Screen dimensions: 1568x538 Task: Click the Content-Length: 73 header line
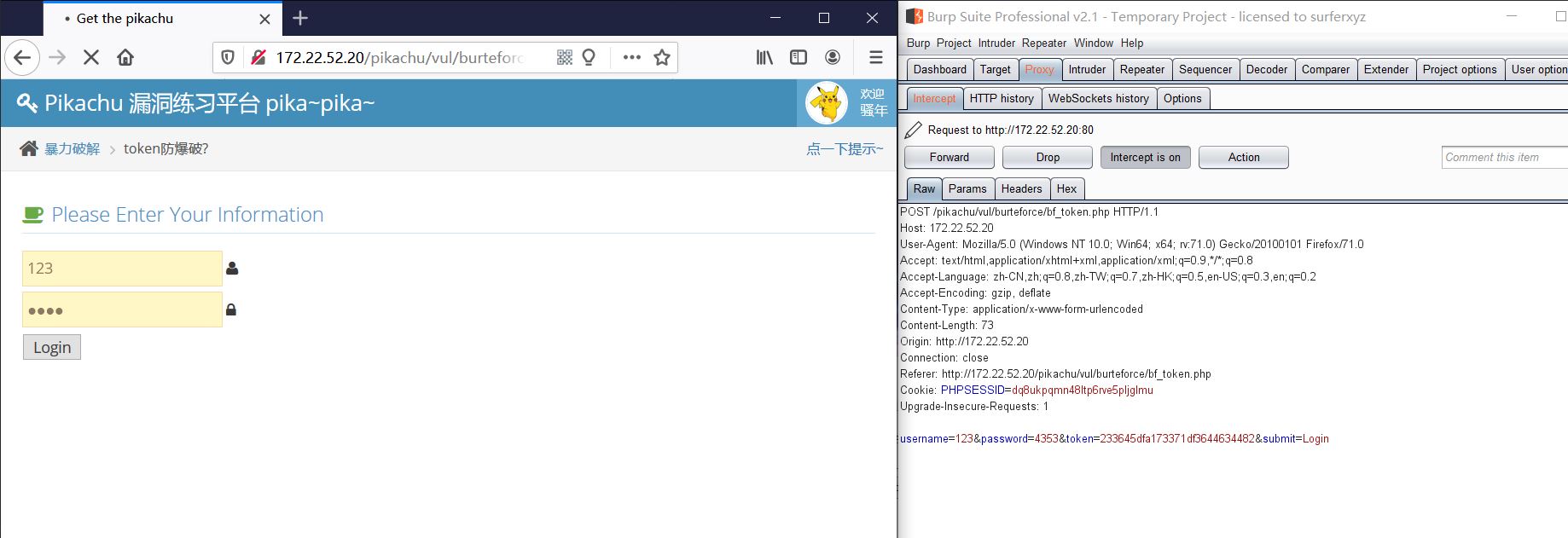(x=947, y=325)
